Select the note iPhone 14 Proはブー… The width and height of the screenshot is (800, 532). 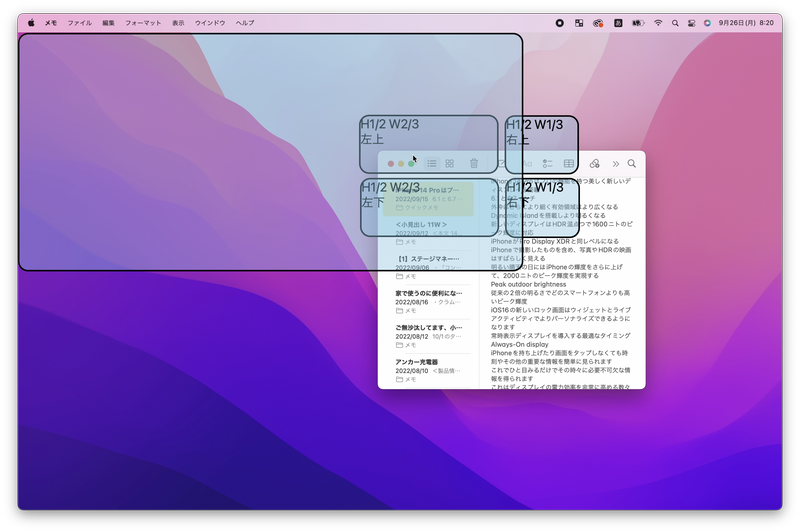pos(429,198)
